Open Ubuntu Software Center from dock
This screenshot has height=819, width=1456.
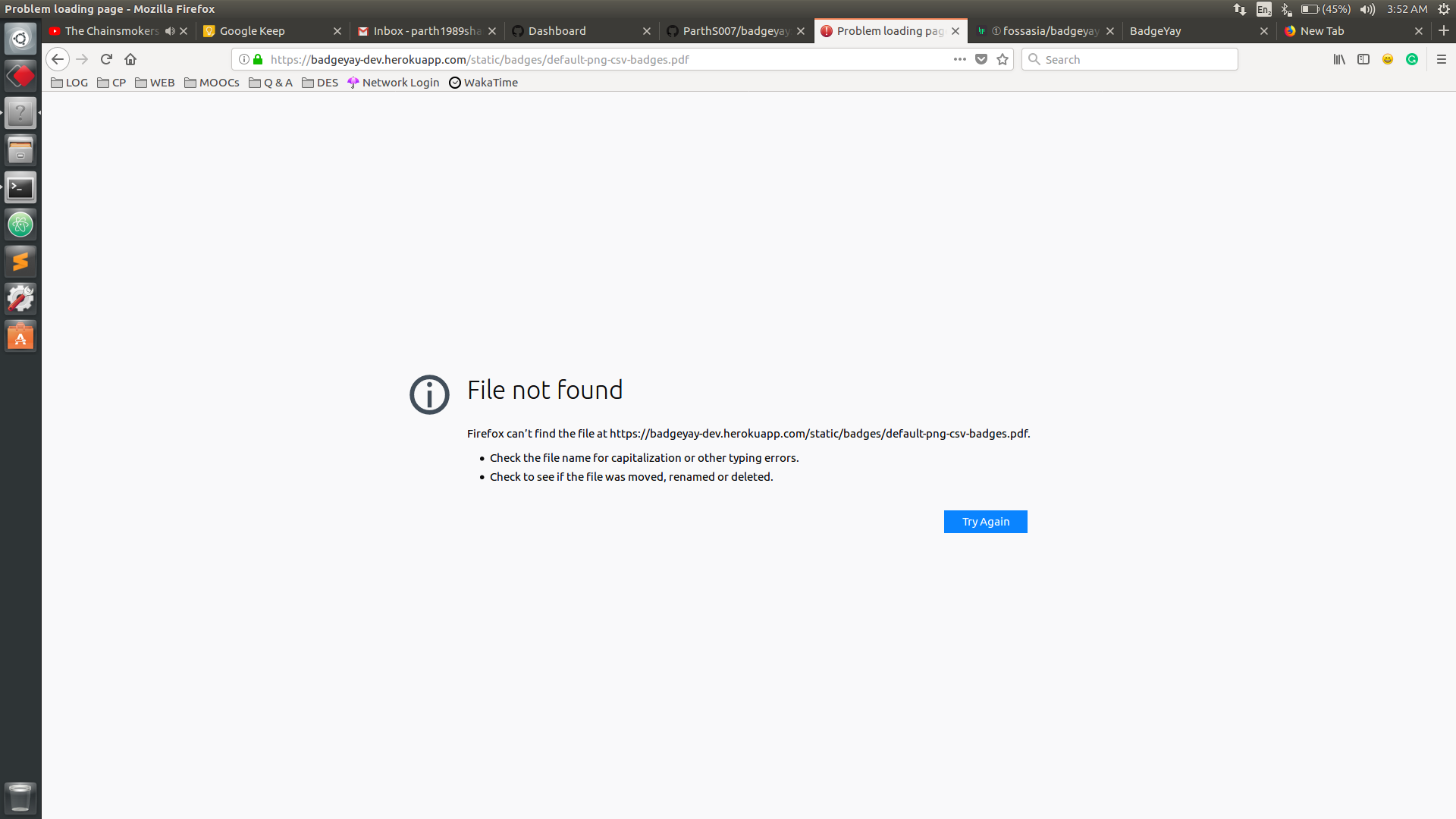click(20, 336)
